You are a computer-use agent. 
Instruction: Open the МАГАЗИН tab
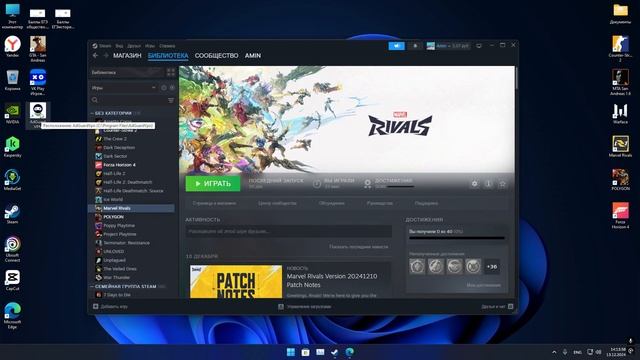pyautogui.click(x=127, y=56)
